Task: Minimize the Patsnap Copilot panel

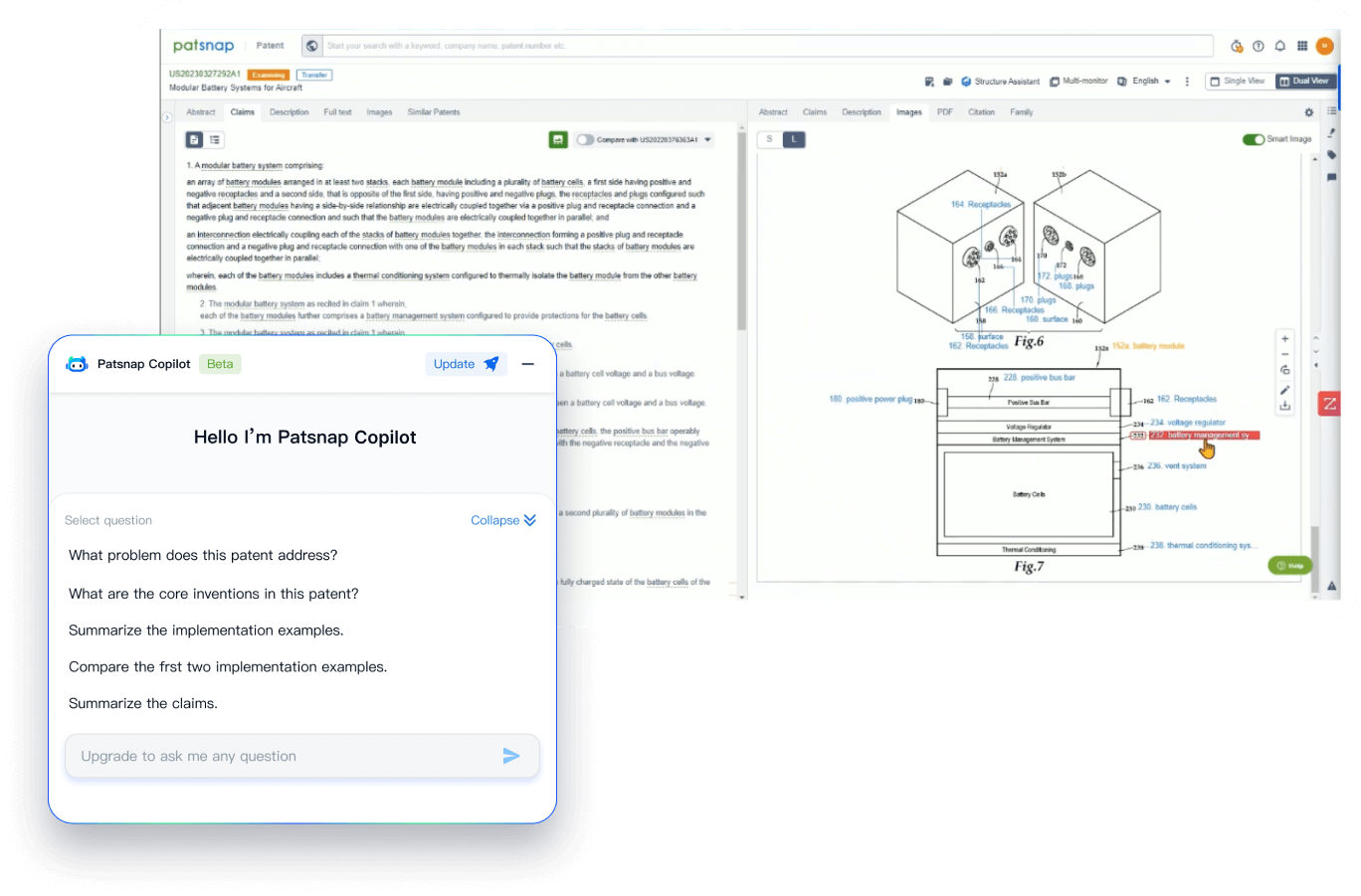Action: click(528, 364)
